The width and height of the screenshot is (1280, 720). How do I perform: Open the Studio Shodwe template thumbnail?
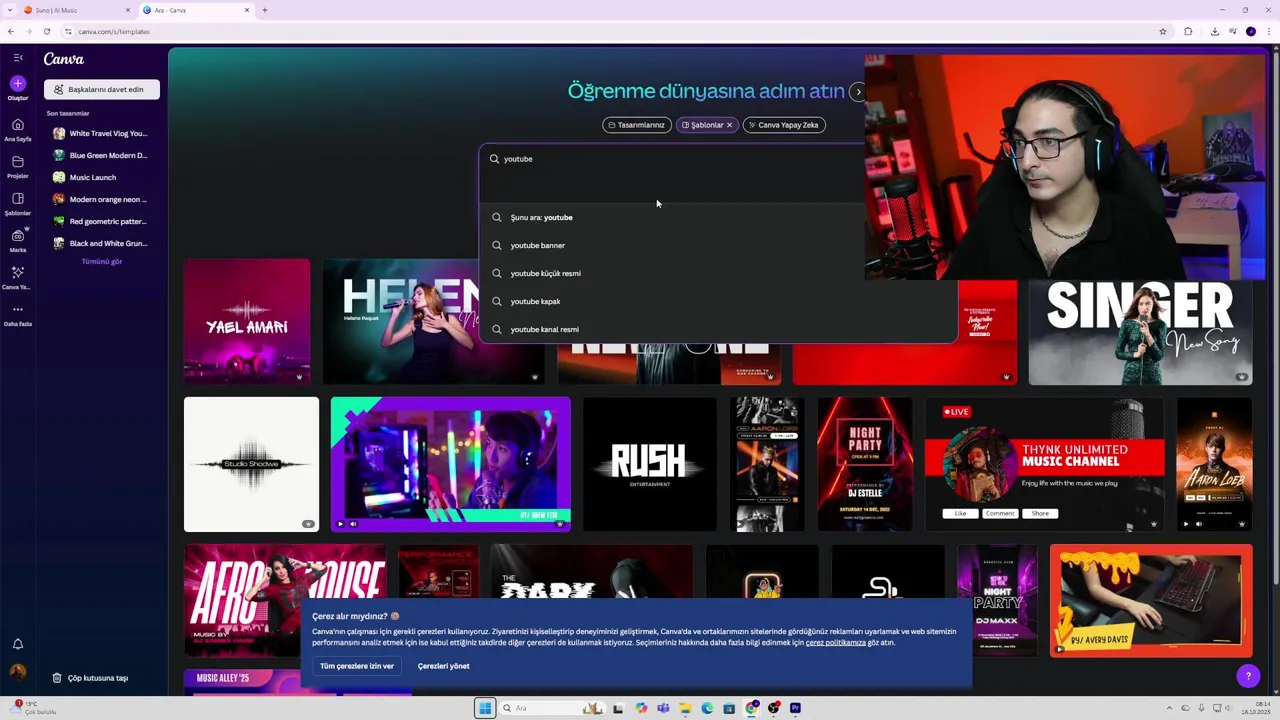(251, 464)
